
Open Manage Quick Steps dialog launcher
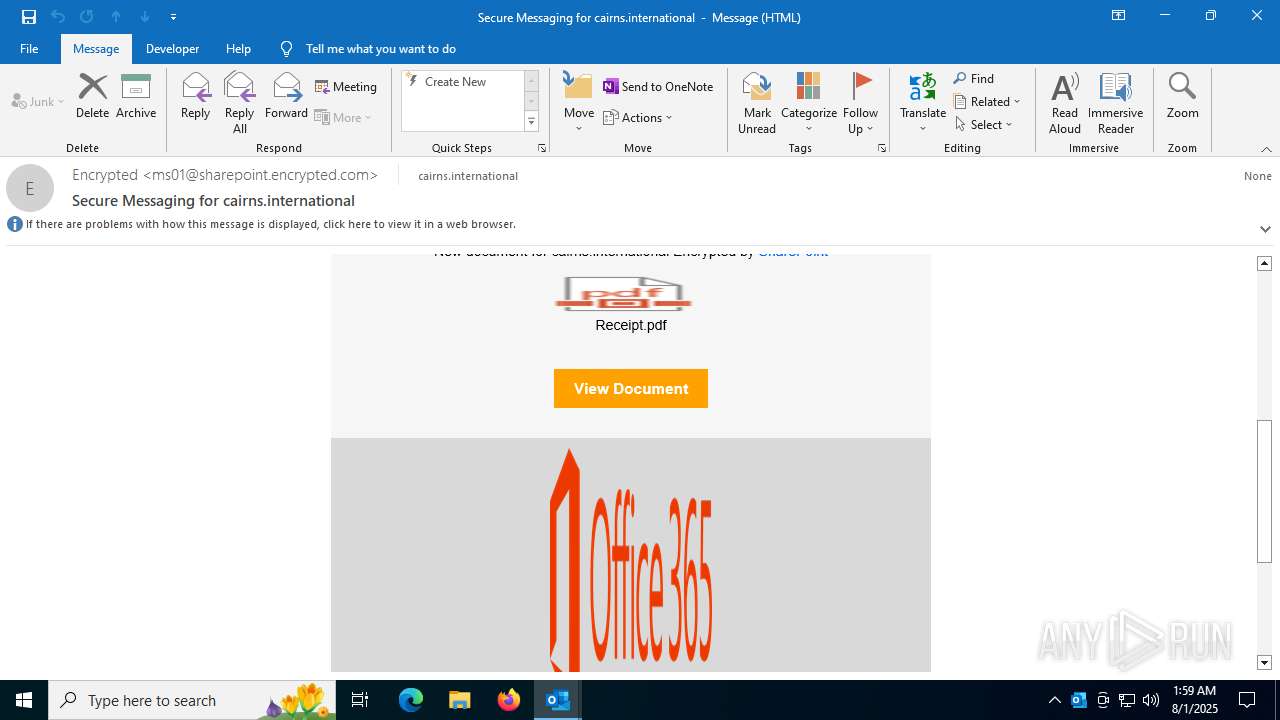pos(542,148)
